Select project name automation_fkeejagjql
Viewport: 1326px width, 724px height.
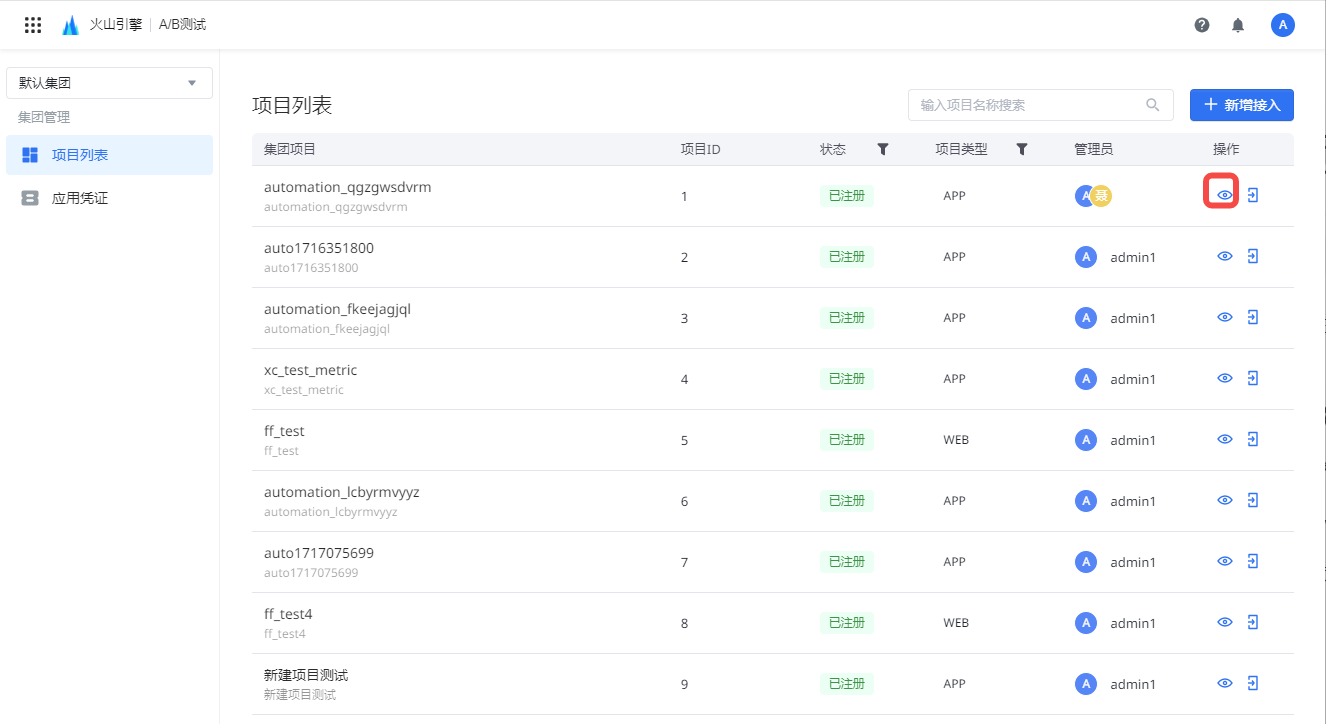[x=337, y=309]
